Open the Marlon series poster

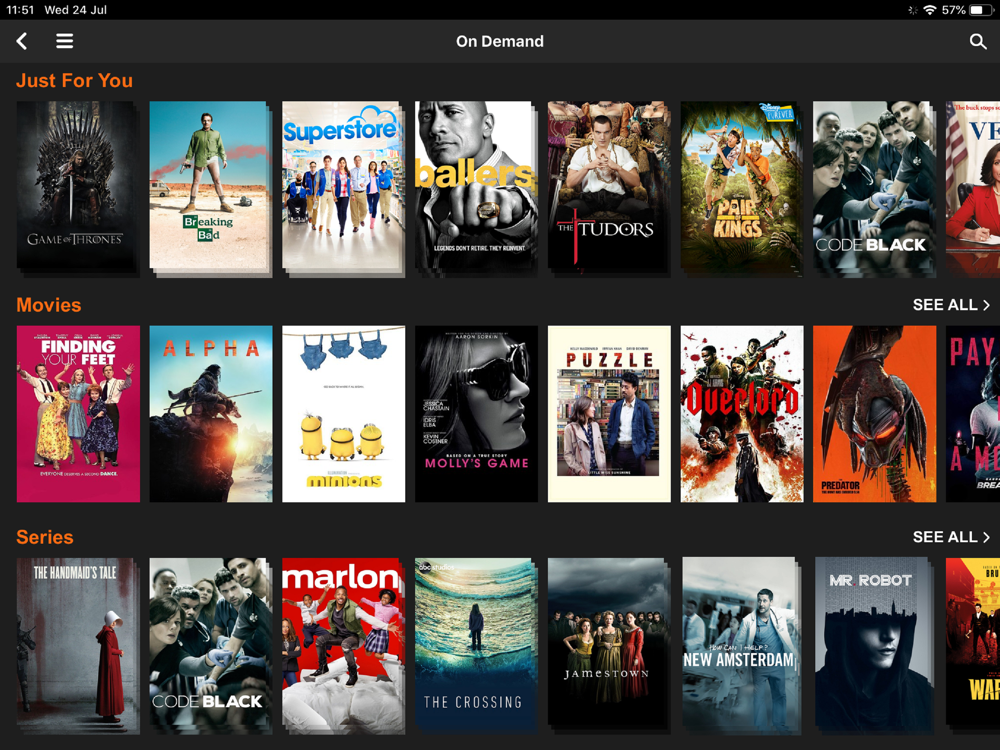pos(343,646)
